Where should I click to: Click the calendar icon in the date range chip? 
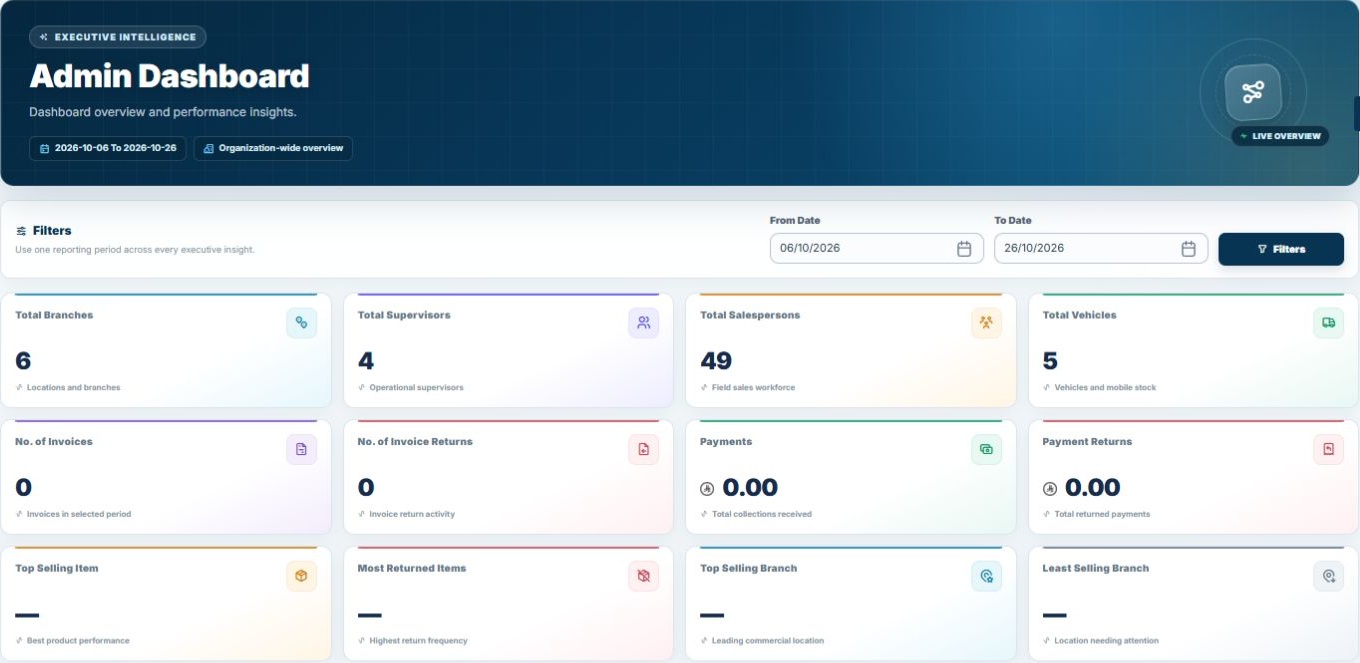point(44,148)
